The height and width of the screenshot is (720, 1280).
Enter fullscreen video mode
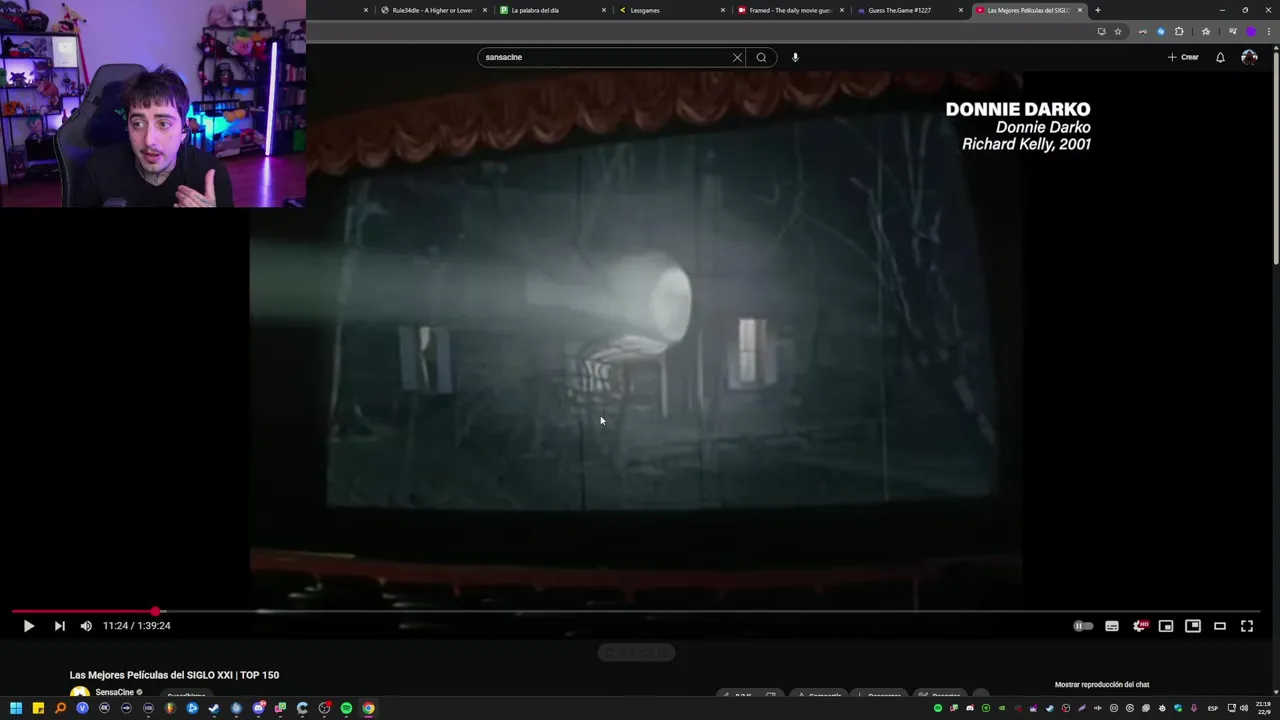pyautogui.click(x=1247, y=626)
